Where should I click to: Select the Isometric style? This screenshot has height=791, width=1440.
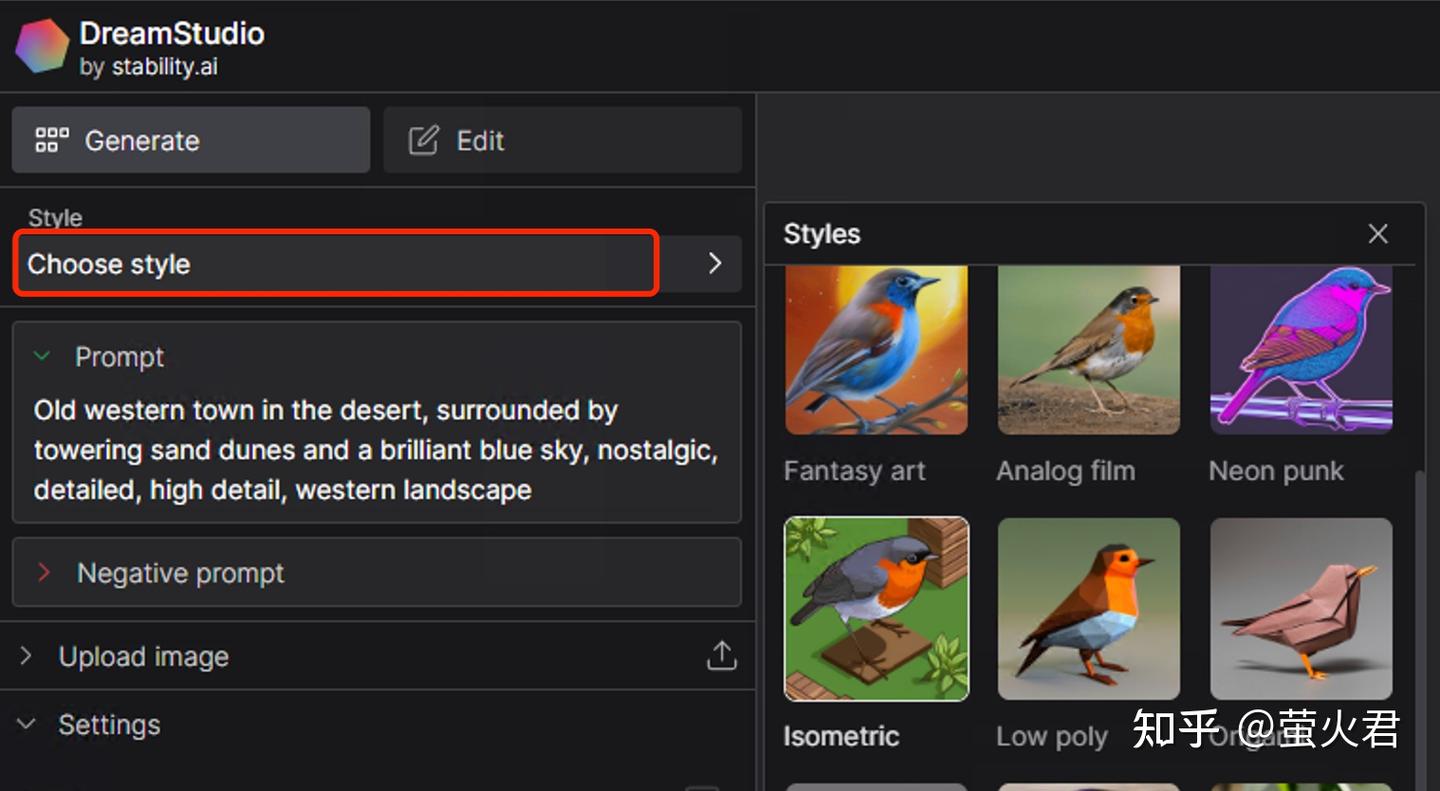point(876,608)
